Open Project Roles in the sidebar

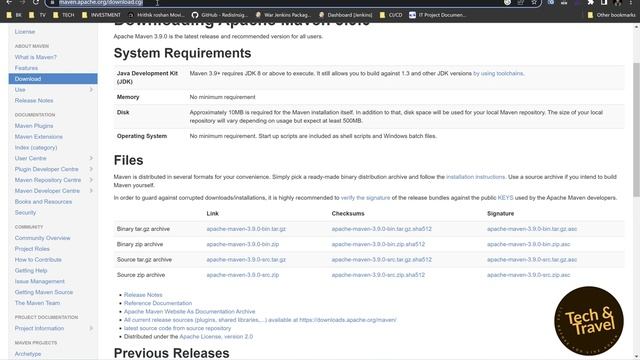[32, 249]
